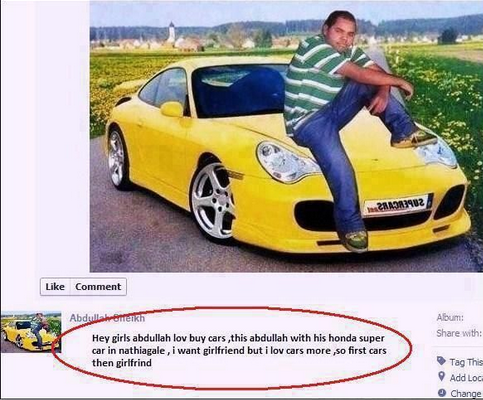Open the Add Location link
Image resolution: width=483 pixels, height=400 pixels.
pyautogui.click(x=466, y=378)
